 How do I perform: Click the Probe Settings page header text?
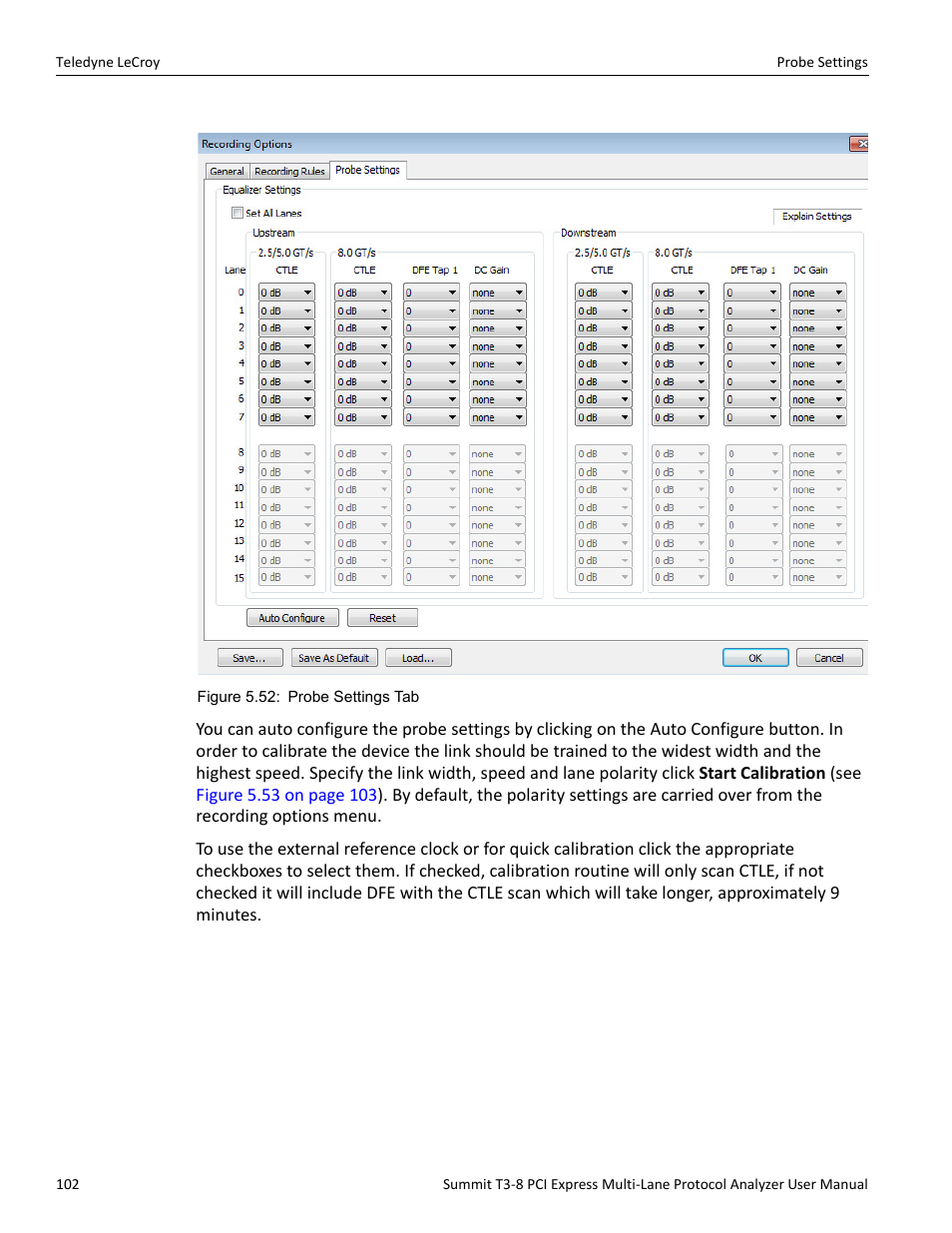(822, 62)
